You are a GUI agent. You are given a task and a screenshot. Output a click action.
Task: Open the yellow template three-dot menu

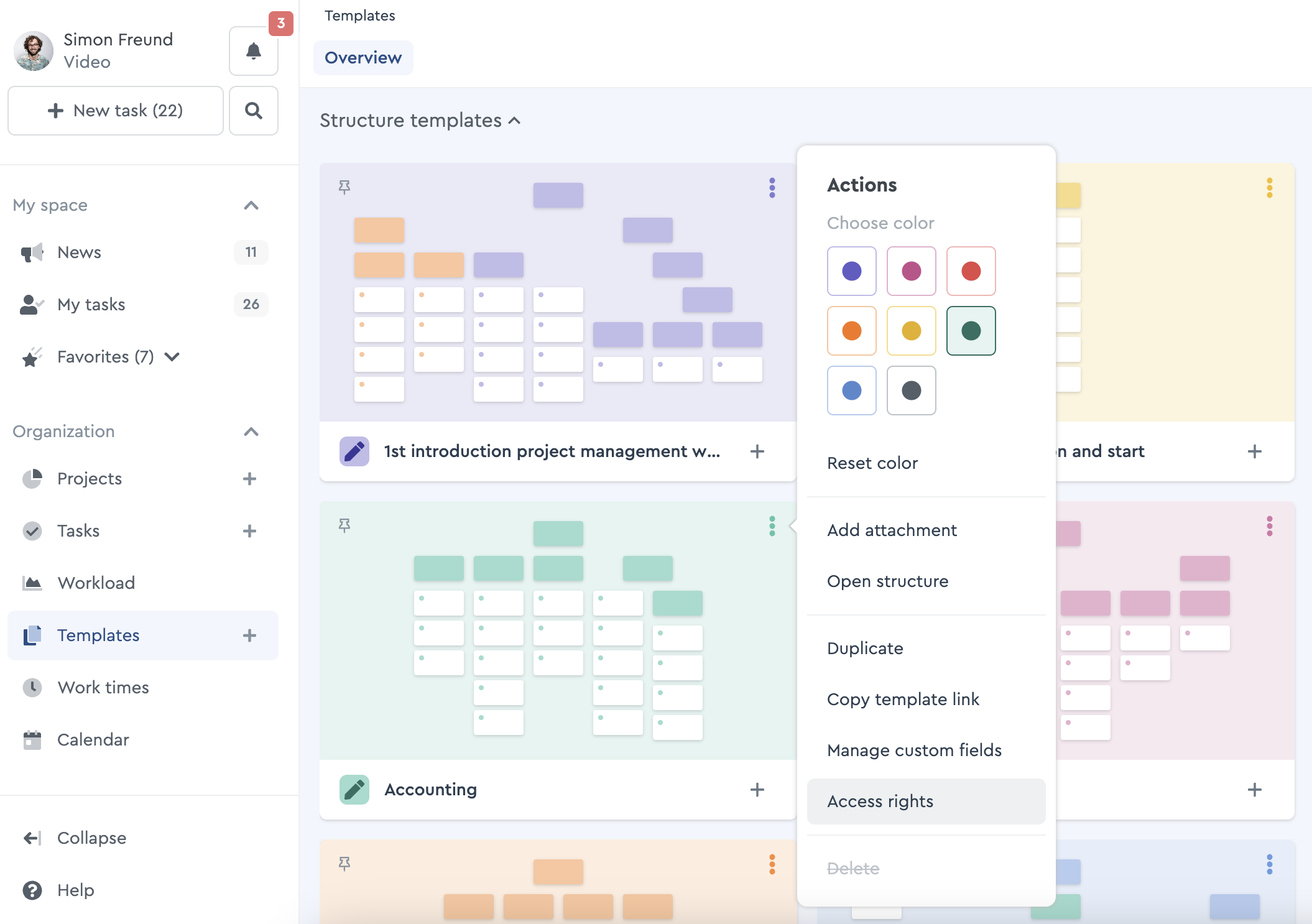tap(1270, 188)
